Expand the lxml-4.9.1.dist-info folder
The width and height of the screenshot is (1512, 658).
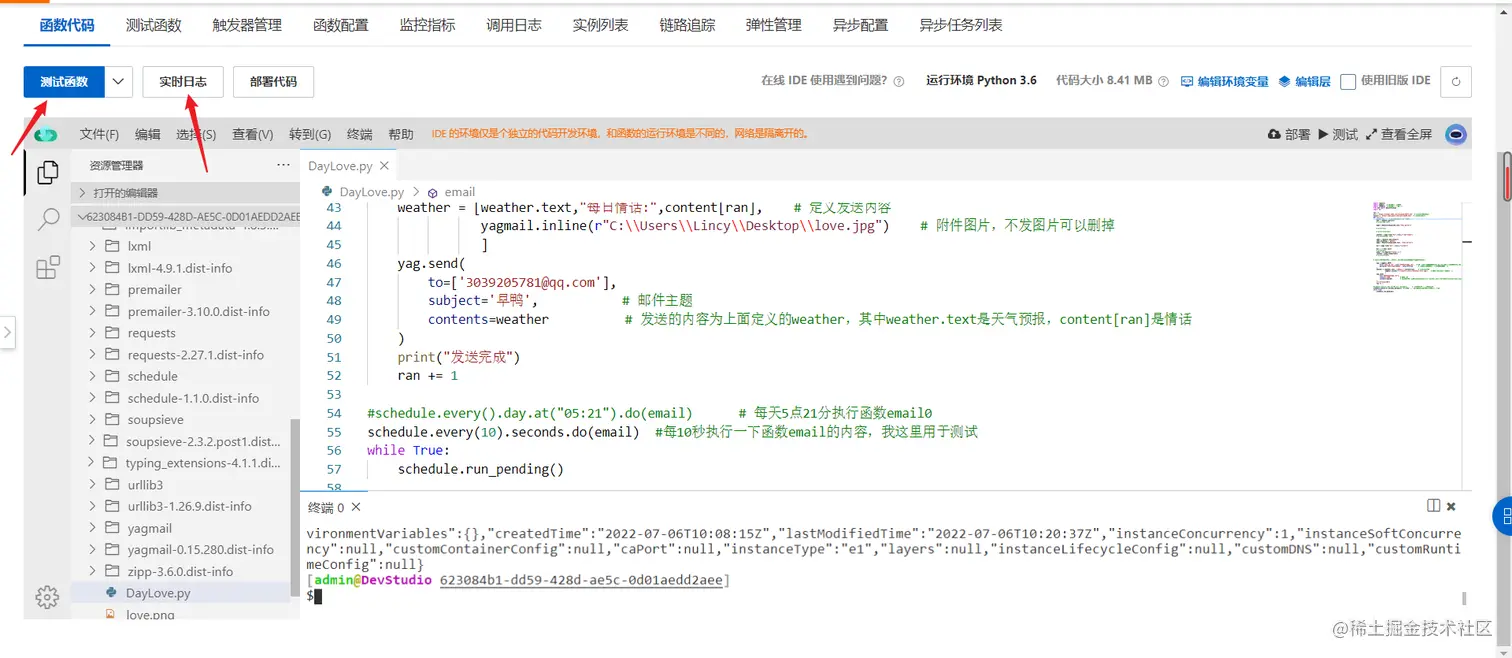coord(180,268)
